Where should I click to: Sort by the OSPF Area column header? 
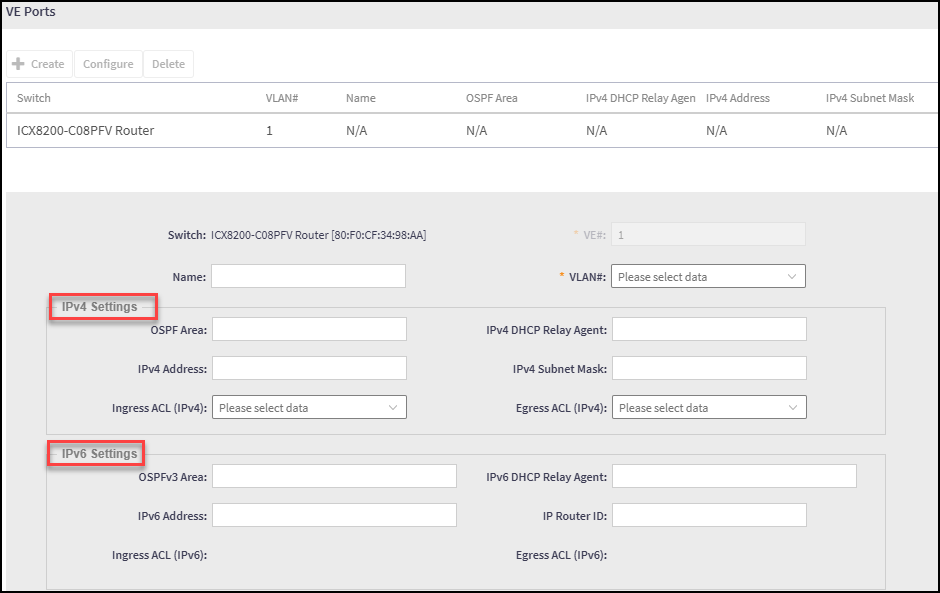(x=492, y=98)
